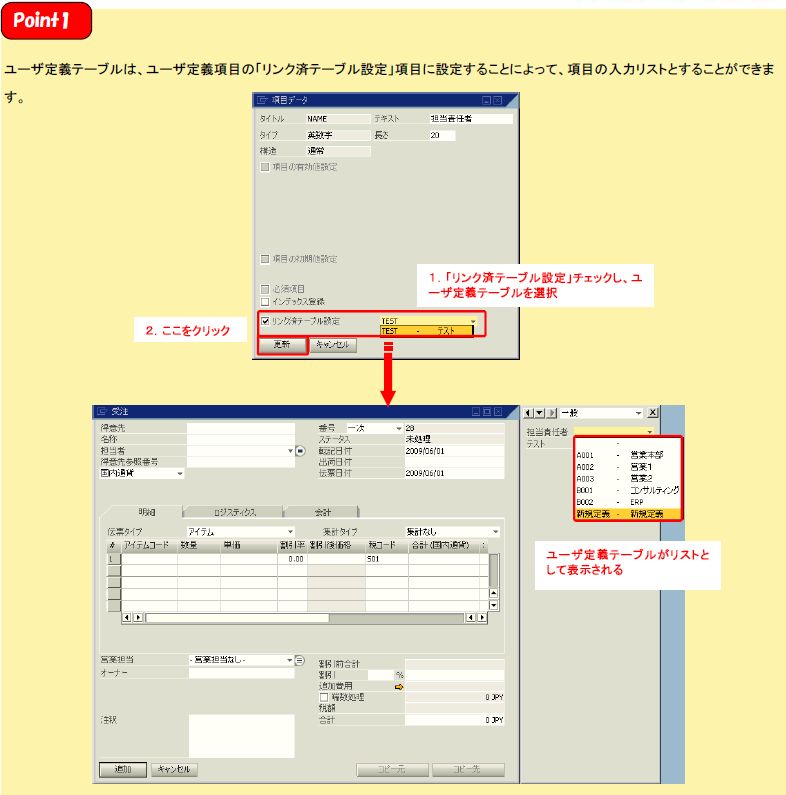Click table vertical scroll up arrow
The height and width of the screenshot is (795, 786).
493,593
